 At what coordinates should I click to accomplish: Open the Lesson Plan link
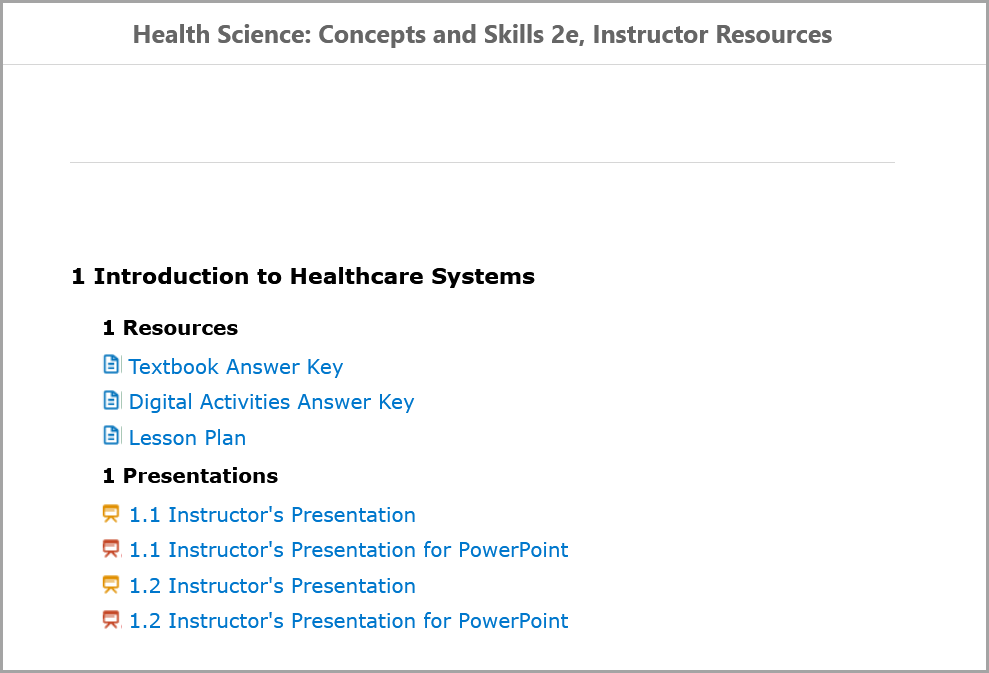point(187,438)
